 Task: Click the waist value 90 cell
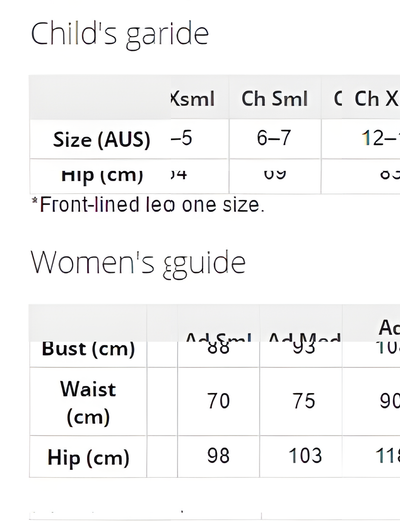point(389,401)
